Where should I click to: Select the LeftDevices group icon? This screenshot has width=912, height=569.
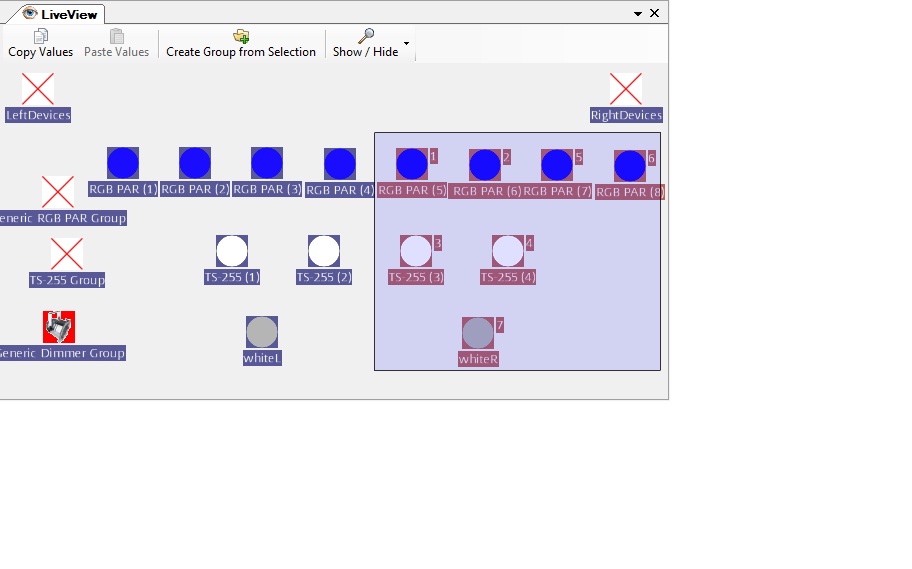38,89
